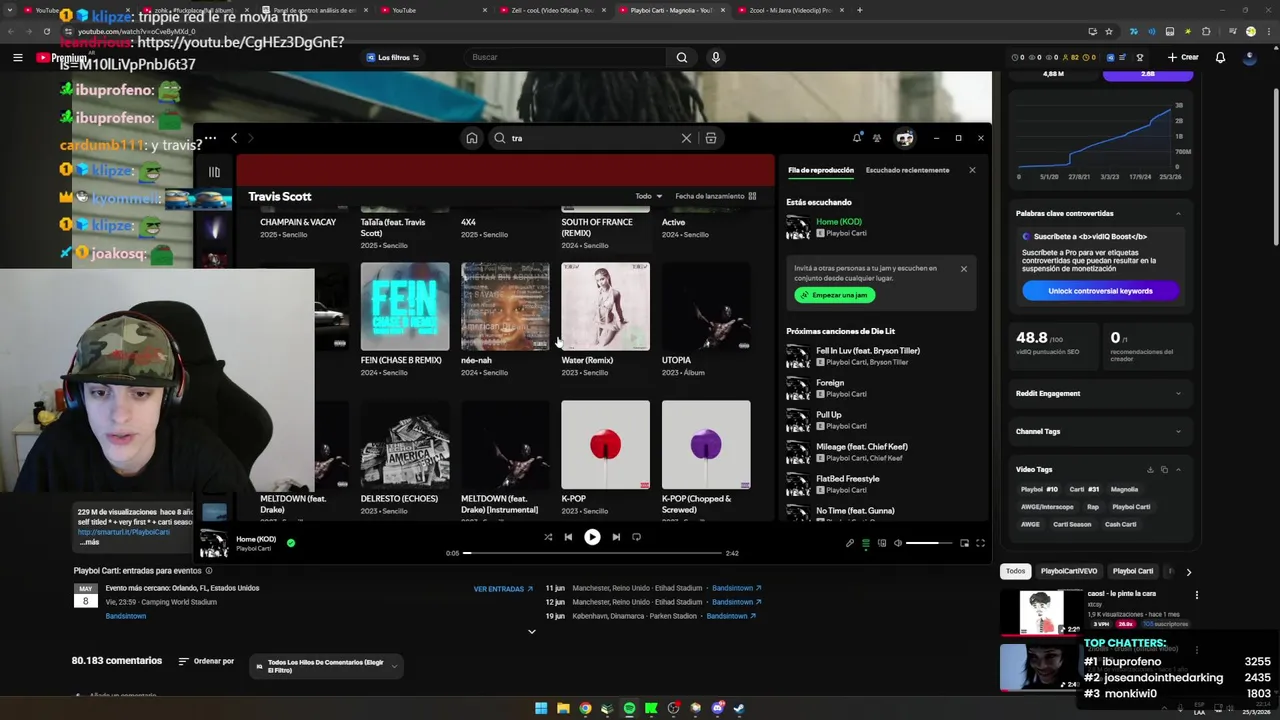Viewport: 1280px width, 720px height.
Task: Open YouTube hamburger guide menu
Action: pos(17,58)
